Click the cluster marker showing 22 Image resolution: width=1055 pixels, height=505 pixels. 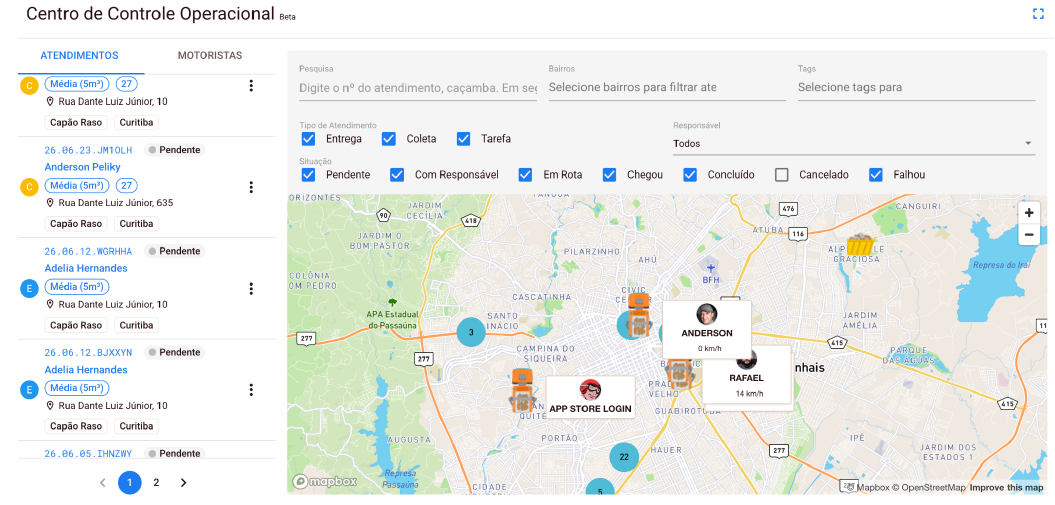[x=624, y=457]
